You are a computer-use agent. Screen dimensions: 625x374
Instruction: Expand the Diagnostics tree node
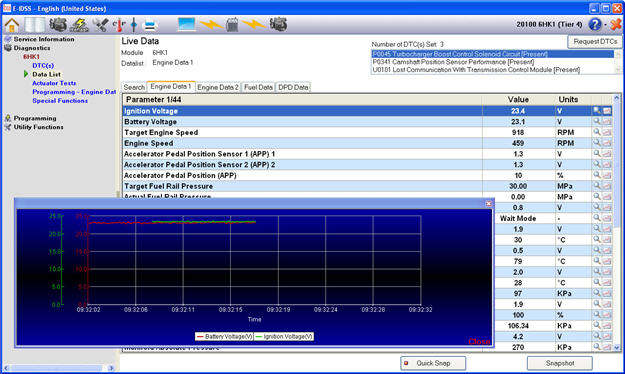tap(32, 48)
